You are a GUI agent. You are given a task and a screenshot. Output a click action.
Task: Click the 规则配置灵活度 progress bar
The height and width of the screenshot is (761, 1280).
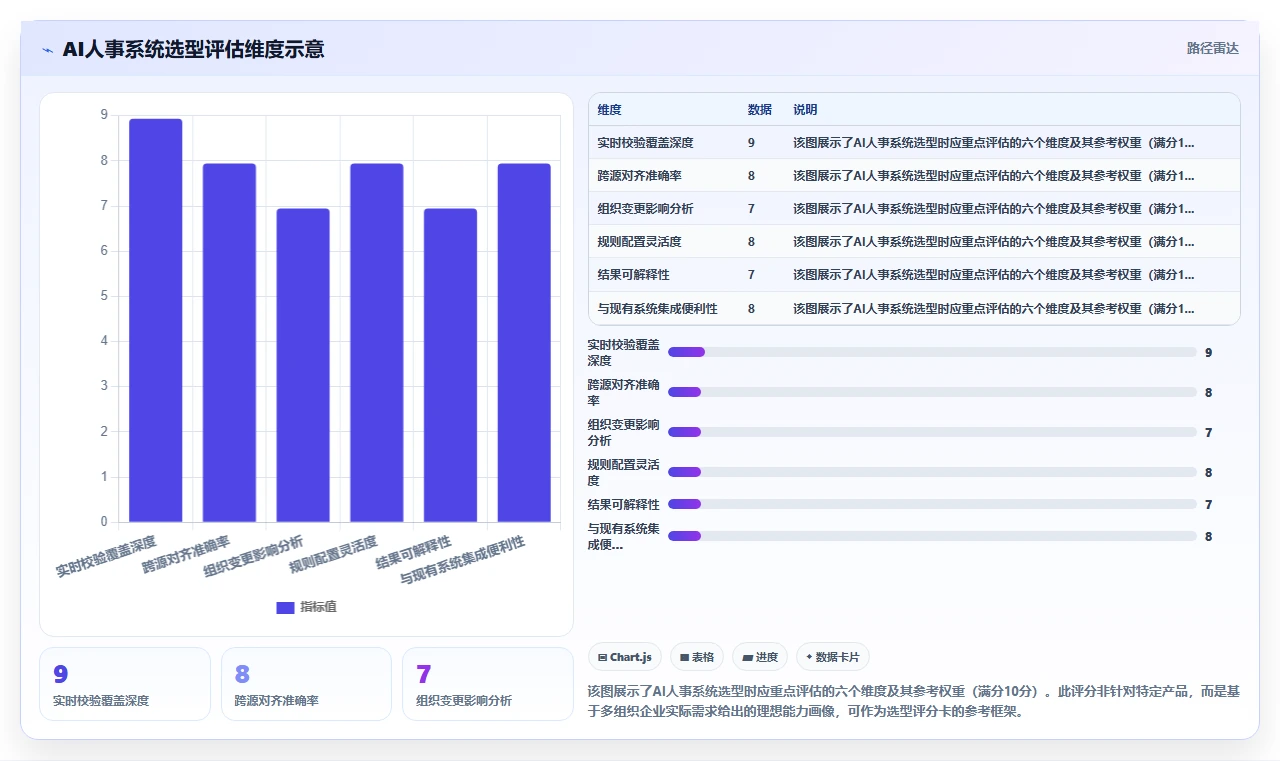click(x=932, y=472)
